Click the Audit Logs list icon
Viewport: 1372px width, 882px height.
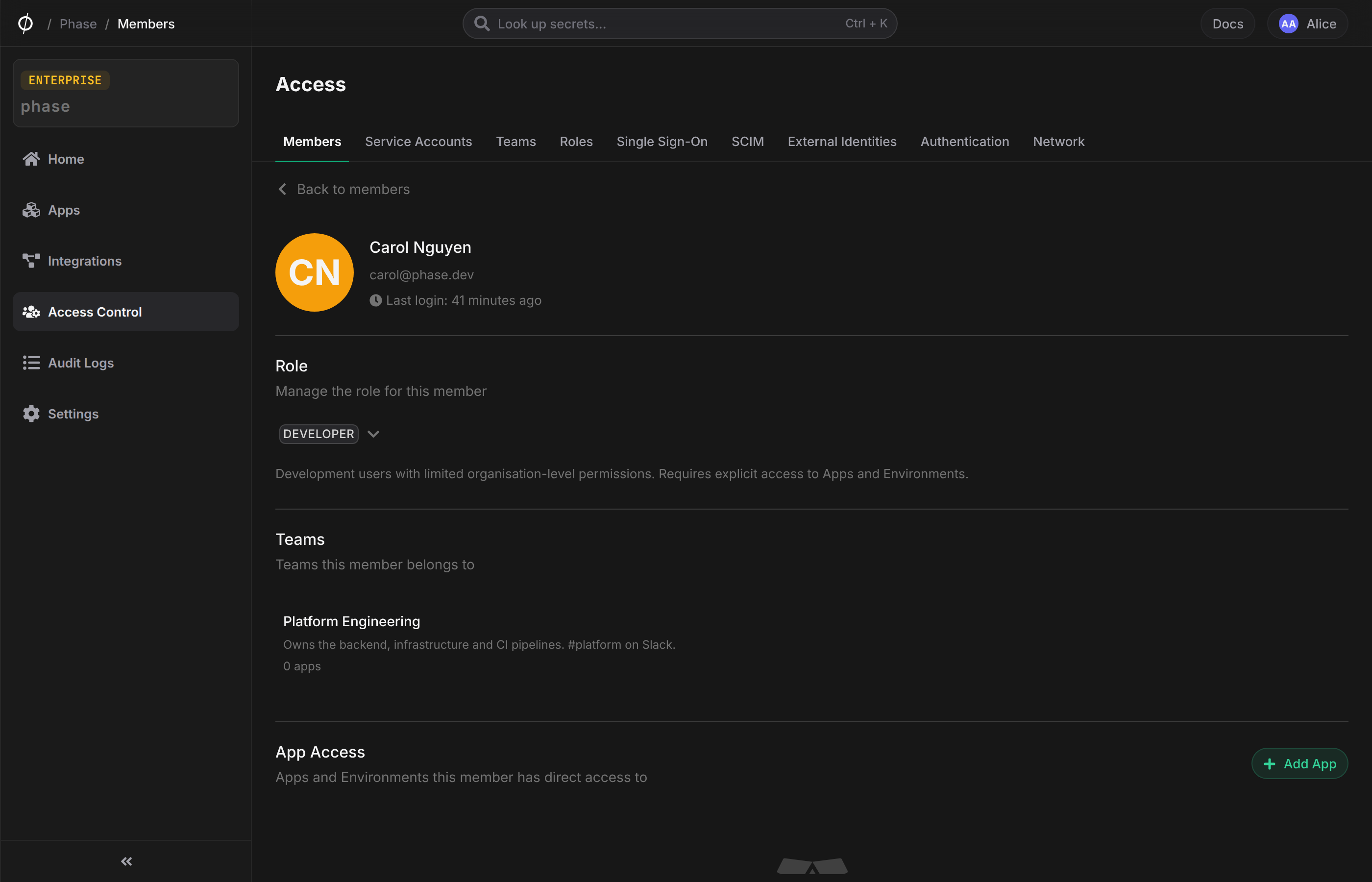[x=31, y=363]
